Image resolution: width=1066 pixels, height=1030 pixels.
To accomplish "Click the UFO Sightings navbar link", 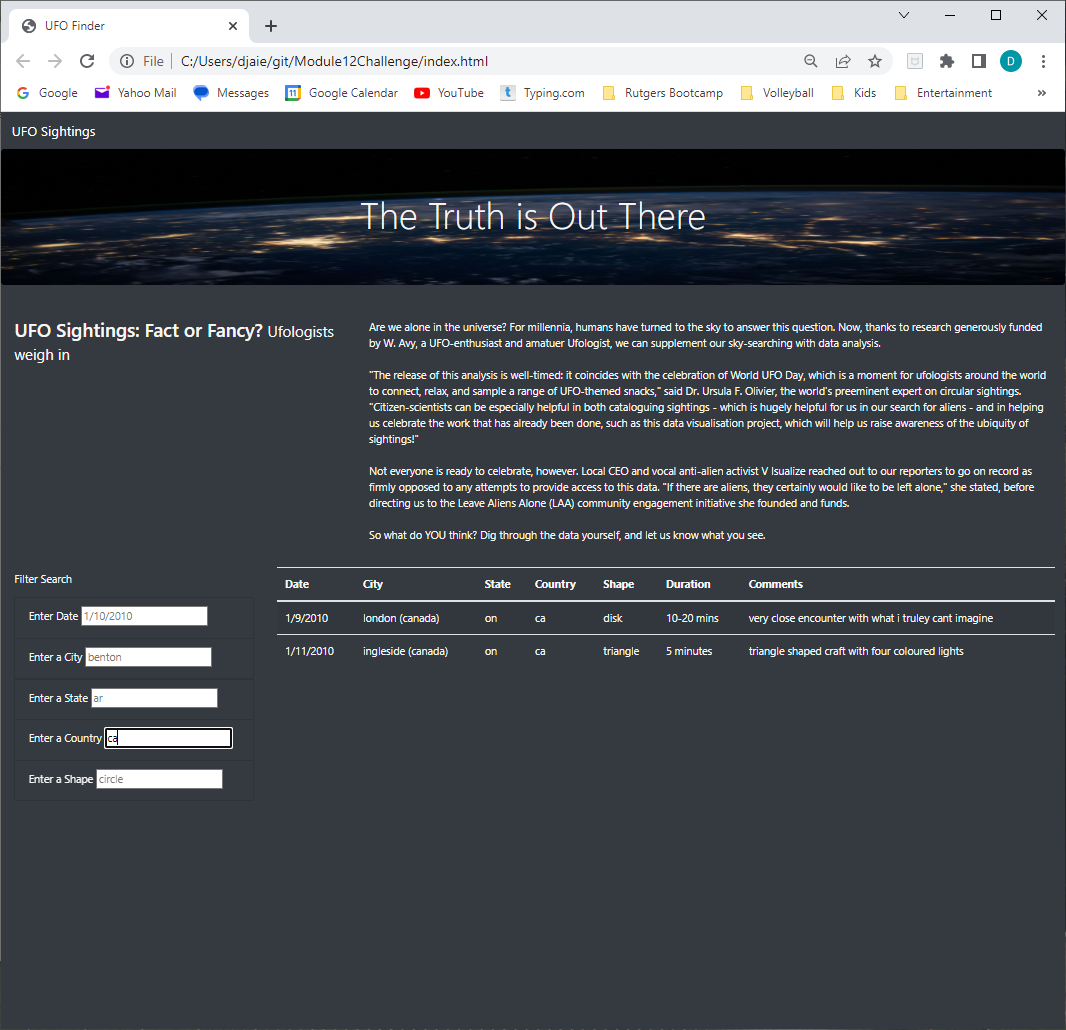I will point(54,131).
